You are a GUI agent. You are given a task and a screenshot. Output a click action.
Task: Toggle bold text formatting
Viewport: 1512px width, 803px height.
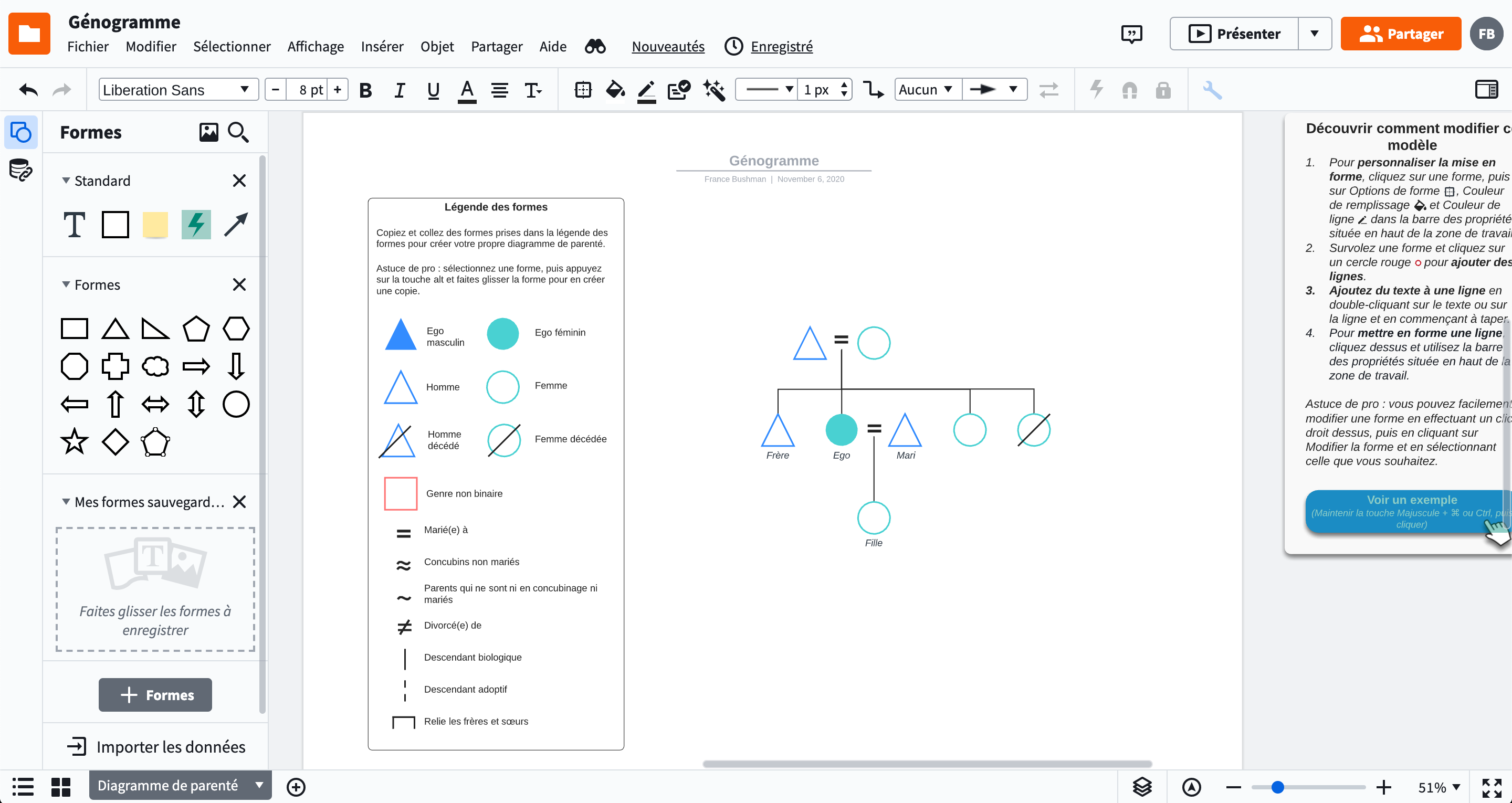pyautogui.click(x=366, y=90)
